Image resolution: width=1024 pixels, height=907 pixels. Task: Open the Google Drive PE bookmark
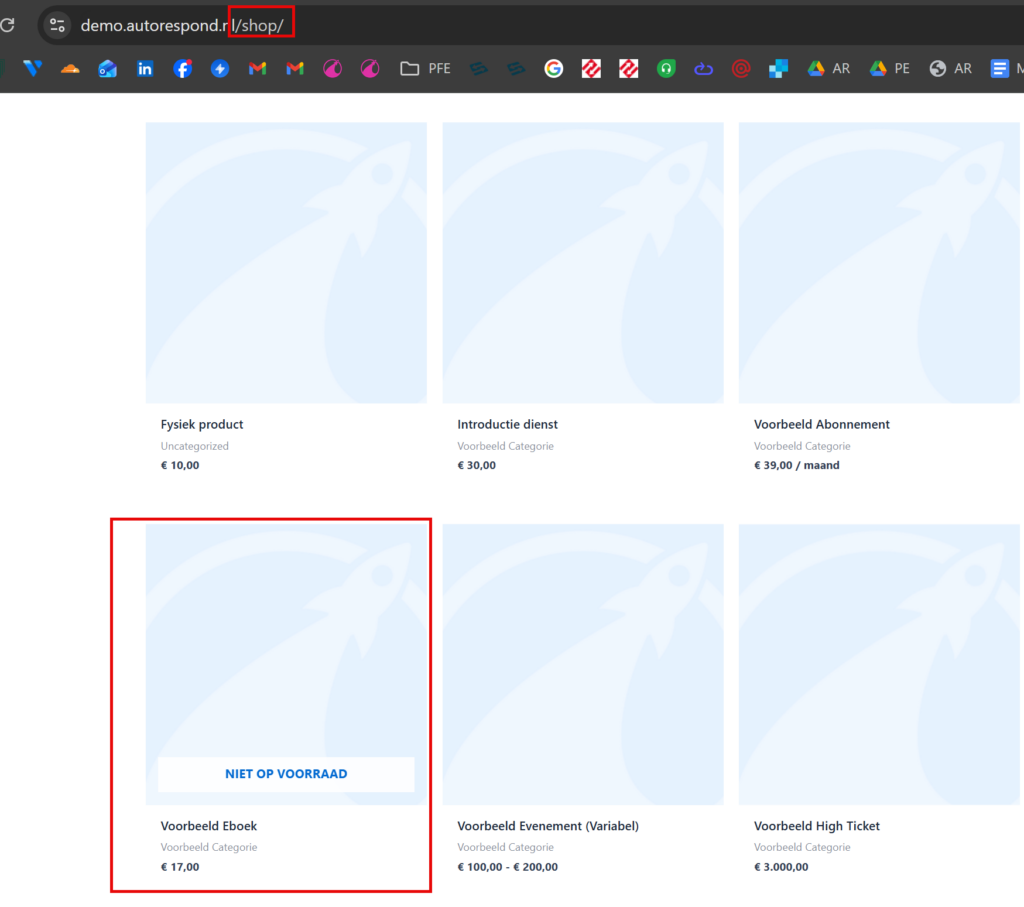click(x=889, y=68)
